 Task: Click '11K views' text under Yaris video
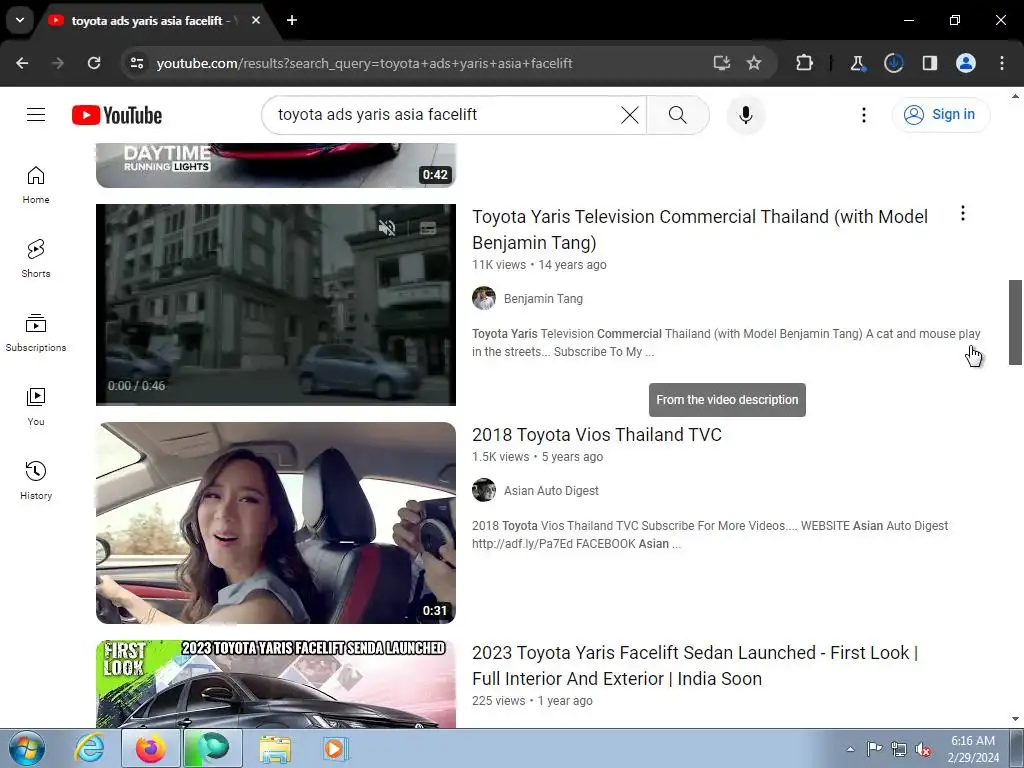click(x=499, y=264)
